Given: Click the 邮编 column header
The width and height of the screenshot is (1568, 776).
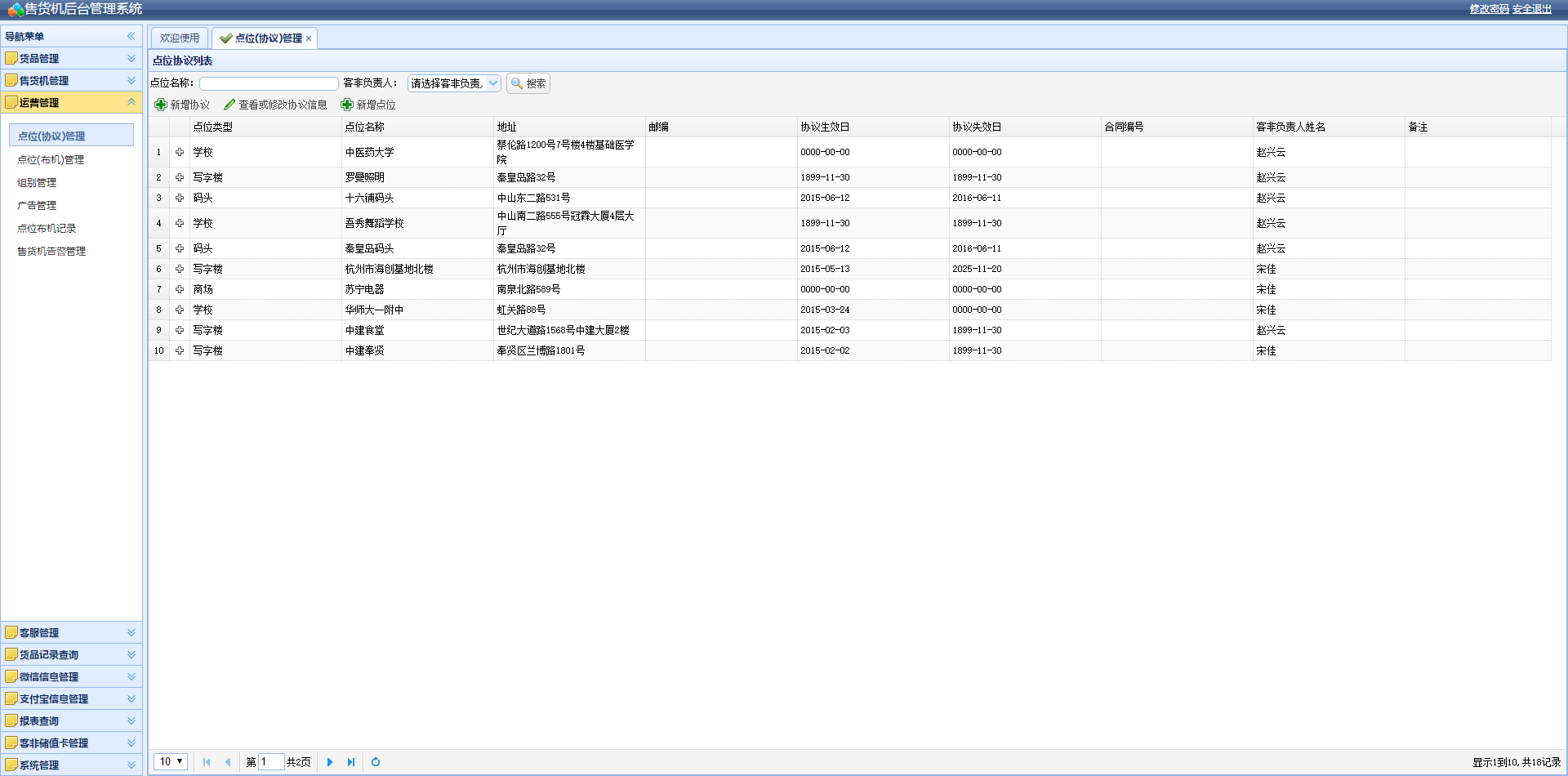Looking at the screenshot, I should tap(721, 127).
